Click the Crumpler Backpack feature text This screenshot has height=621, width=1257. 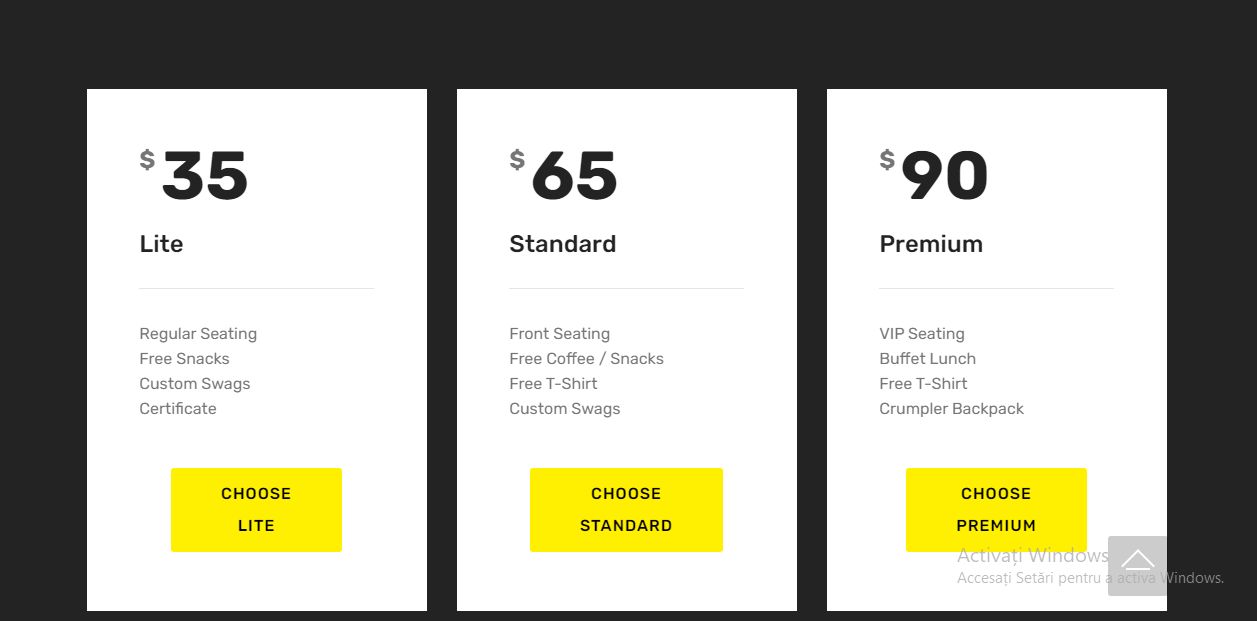pos(951,409)
